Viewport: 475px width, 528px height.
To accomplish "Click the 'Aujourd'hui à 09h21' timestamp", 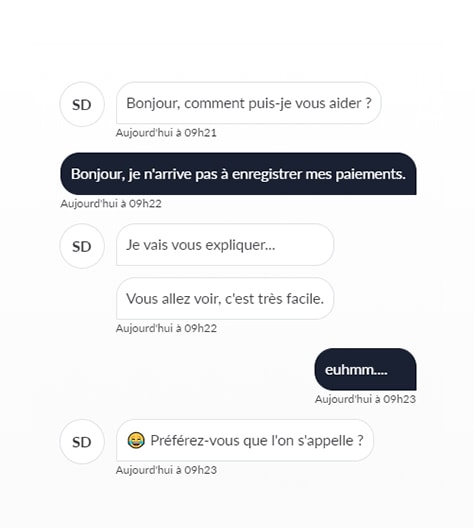I will 166,133.
